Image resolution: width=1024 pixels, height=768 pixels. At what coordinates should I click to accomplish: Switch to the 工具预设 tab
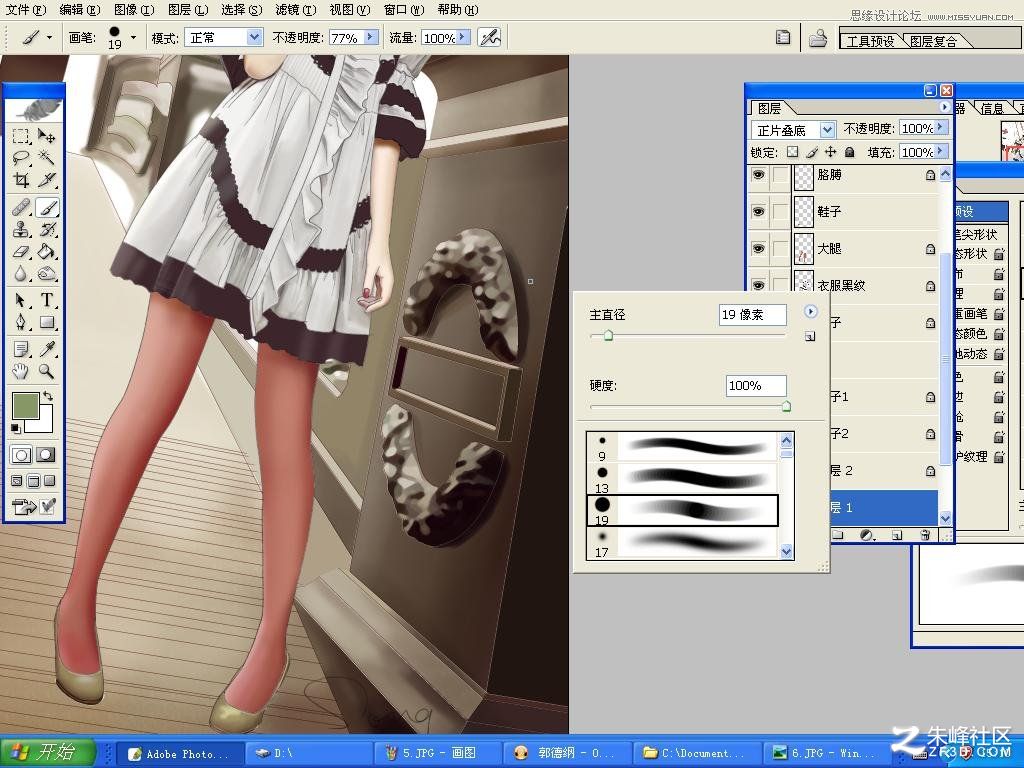click(x=870, y=41)
